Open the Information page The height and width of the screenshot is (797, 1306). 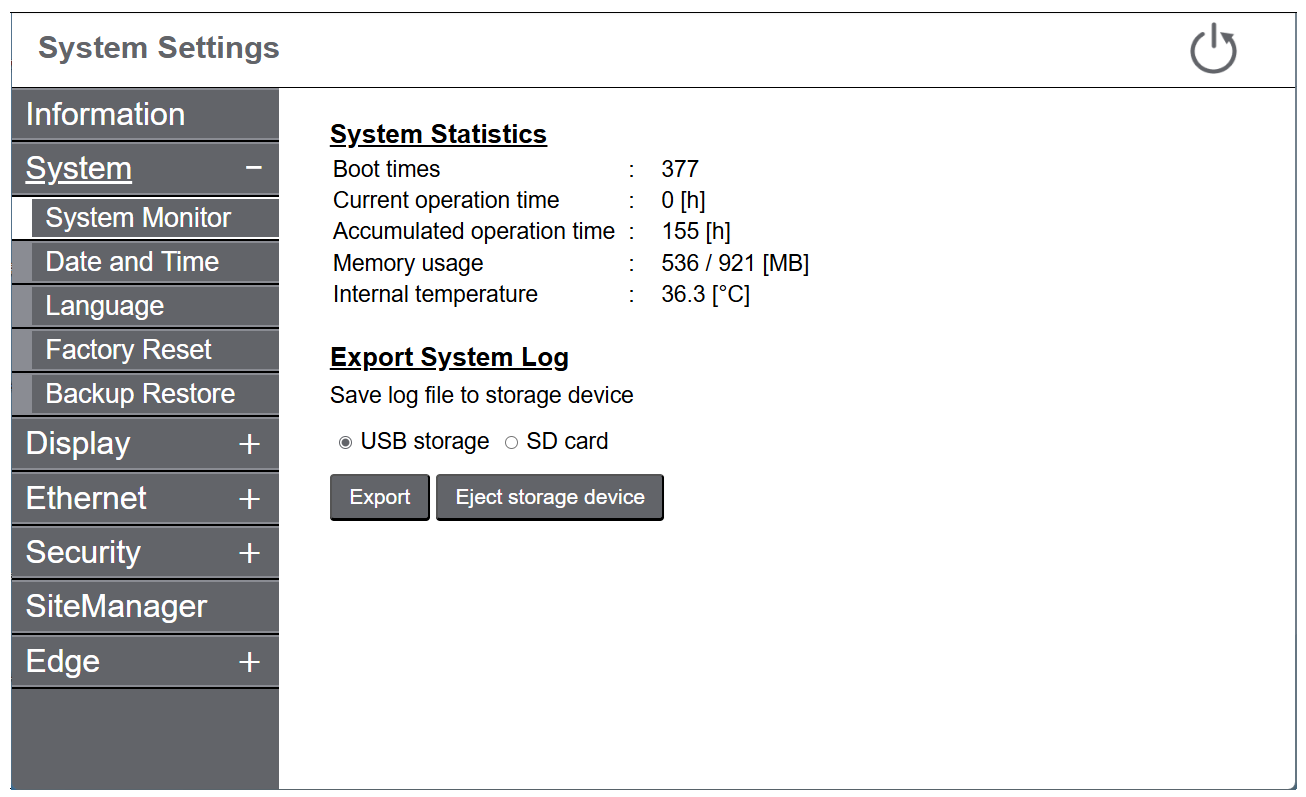tap(106, 114)
